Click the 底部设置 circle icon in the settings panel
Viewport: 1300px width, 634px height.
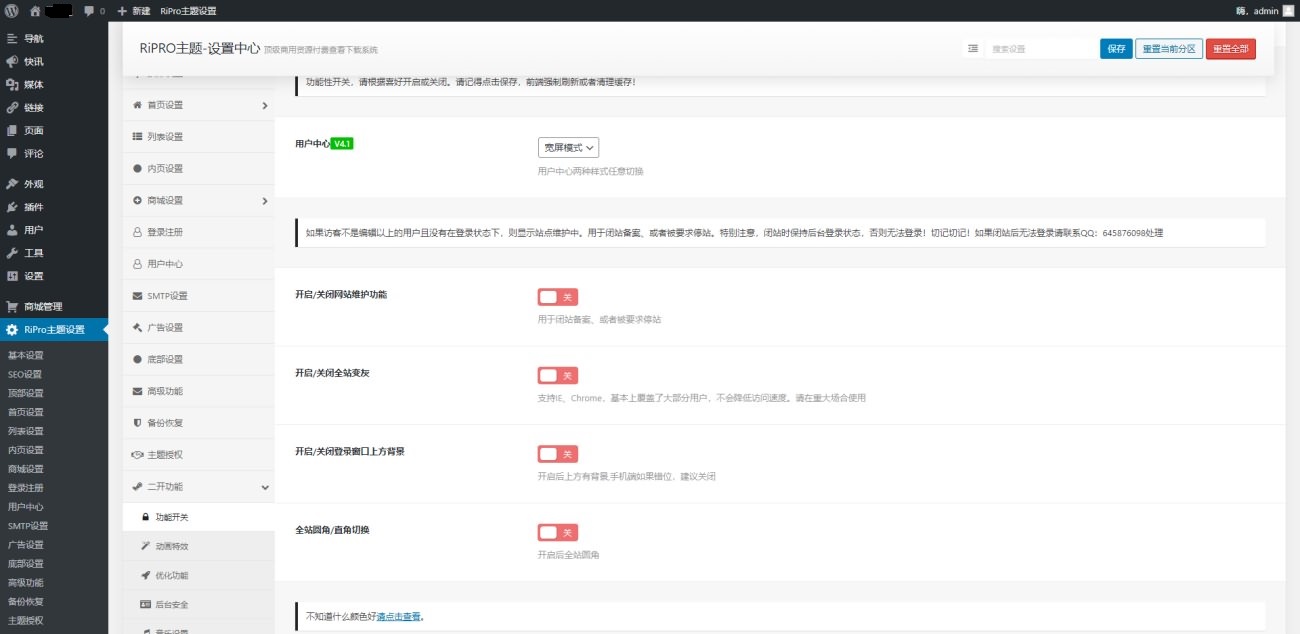pyautogui.click(x=137, y=359)
